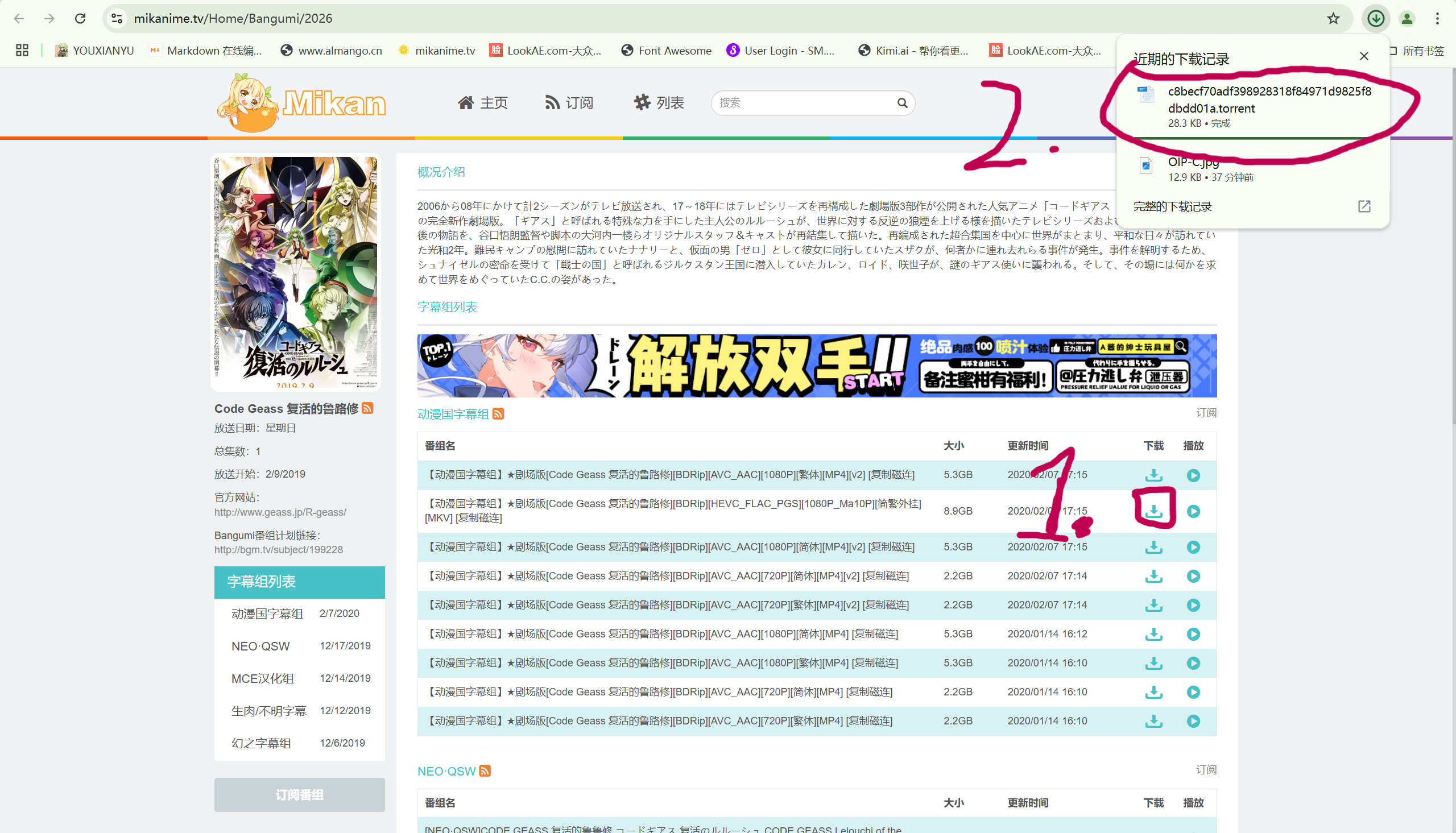Viewport: 1456px width, 833px height.
Task: View site information icon in address bar
Action: pos(117,18)
